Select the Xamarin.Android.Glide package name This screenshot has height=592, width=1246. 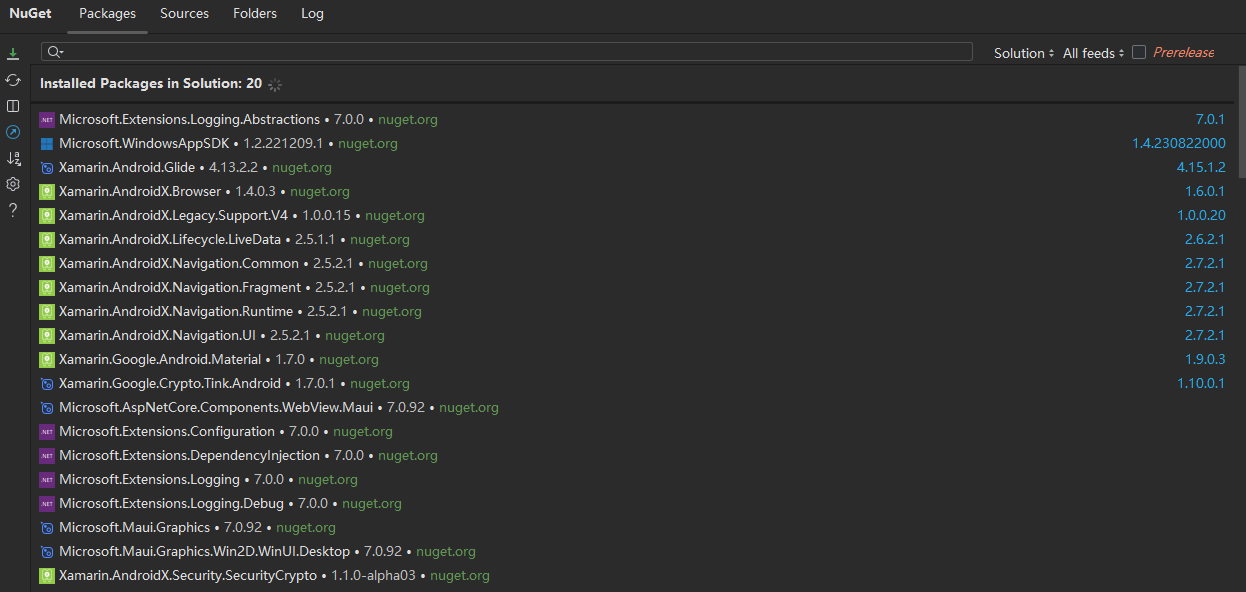[x=127, y=167]
